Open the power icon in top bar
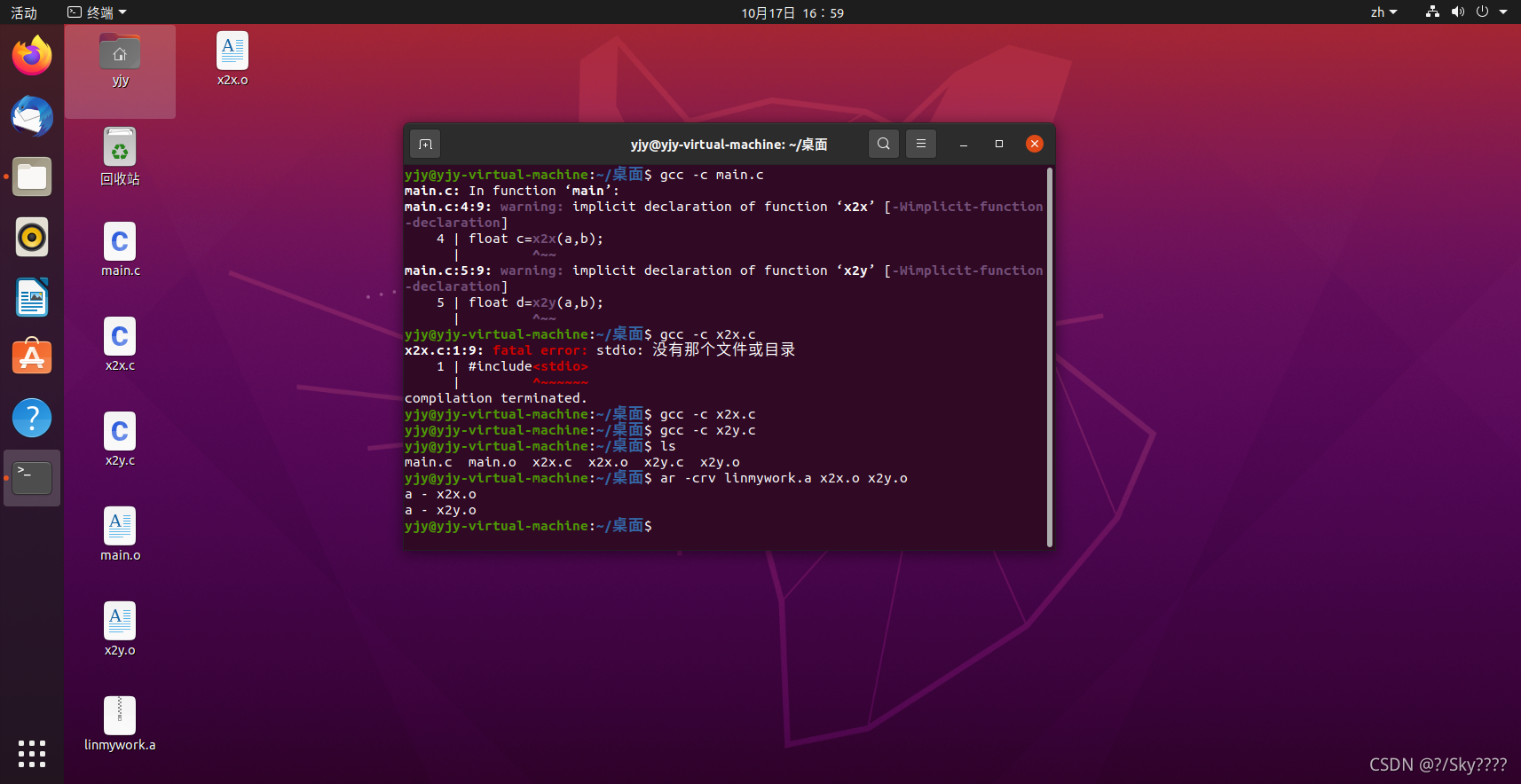 tap(1482, 12)
